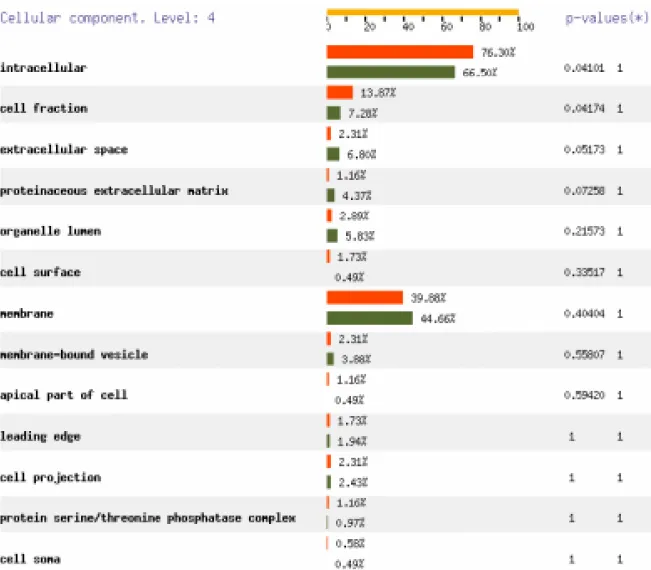Click the 1.16% value for apical part
Image resolution: width=651 pixels, height=570 pixels.
(x=351, y=380)
